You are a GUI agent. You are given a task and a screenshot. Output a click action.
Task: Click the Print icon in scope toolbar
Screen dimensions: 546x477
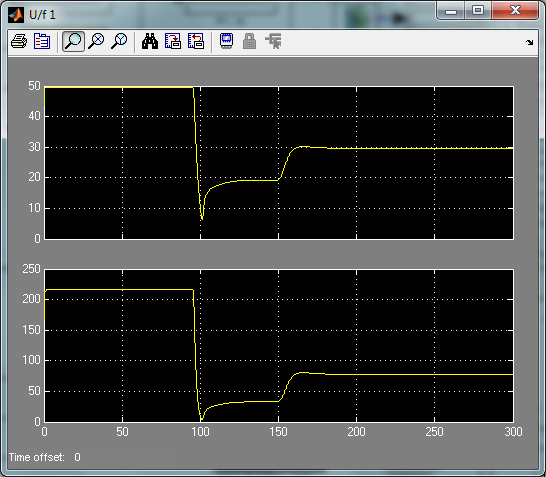click(19, 41)
